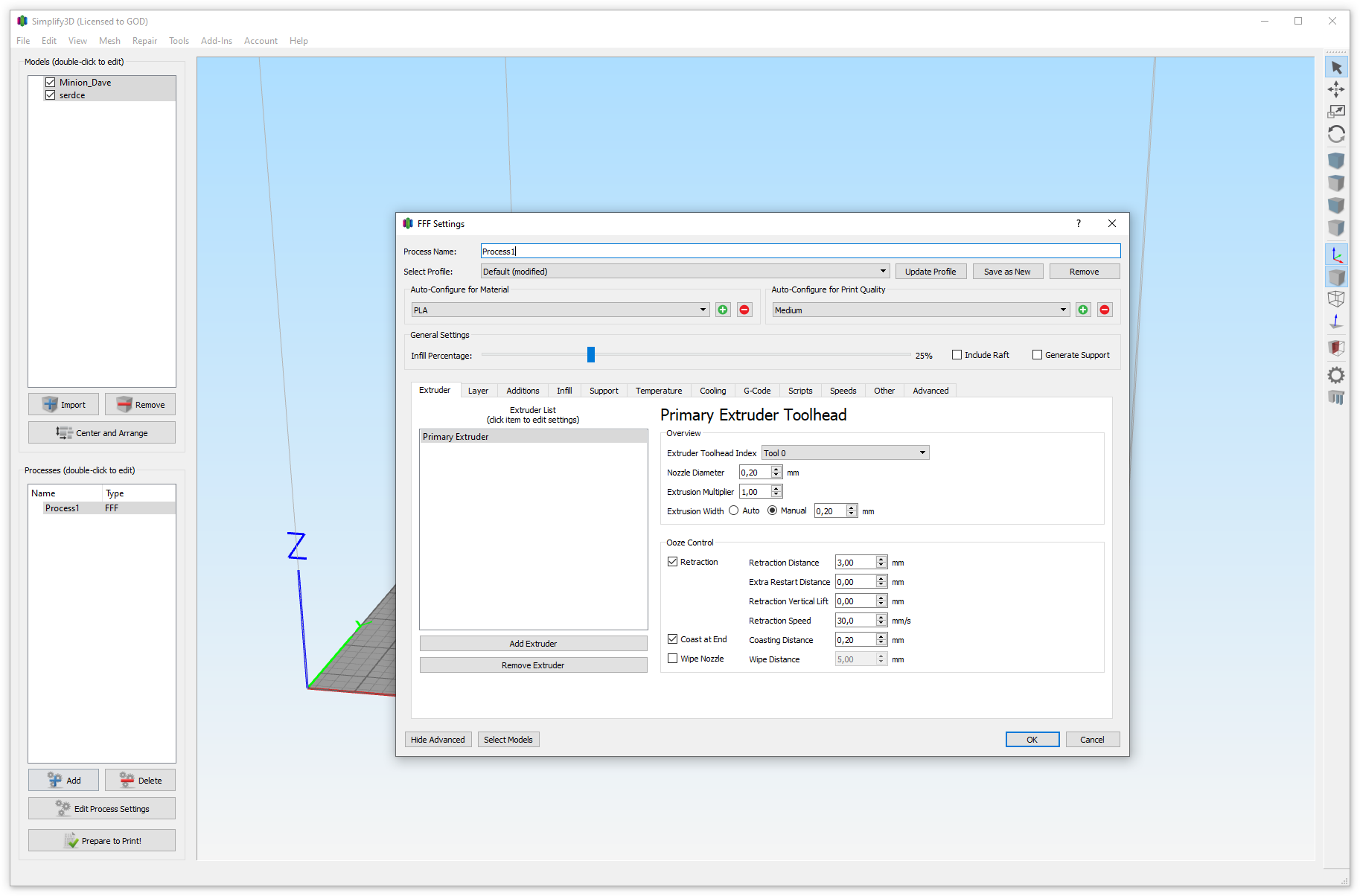Enable Generate Support checkbox
This screenshot has height=896, width=1360.
click(x=1037, y=355)
